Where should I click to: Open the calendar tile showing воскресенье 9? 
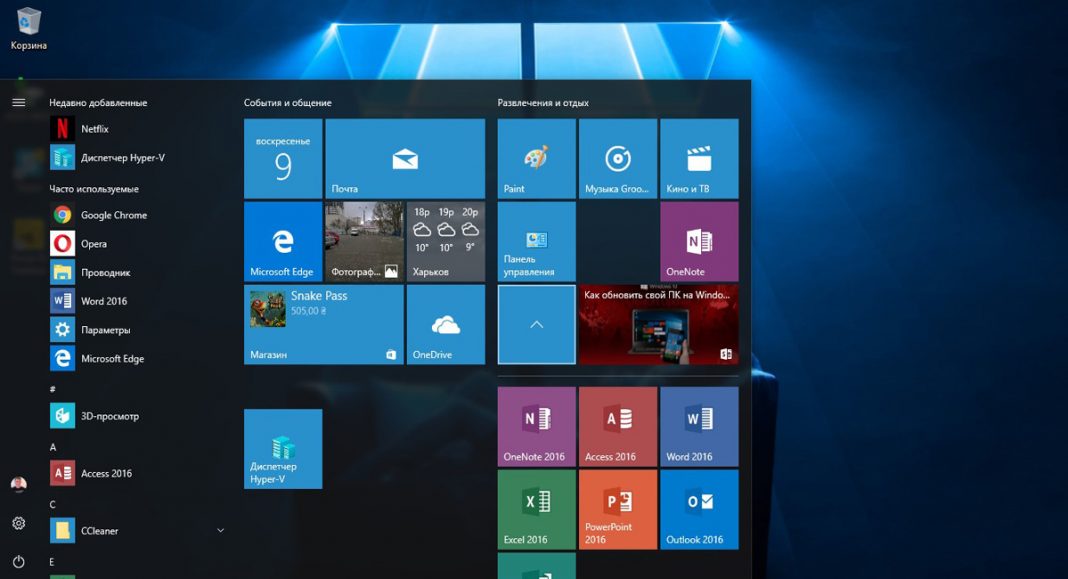tap(283, 159)
